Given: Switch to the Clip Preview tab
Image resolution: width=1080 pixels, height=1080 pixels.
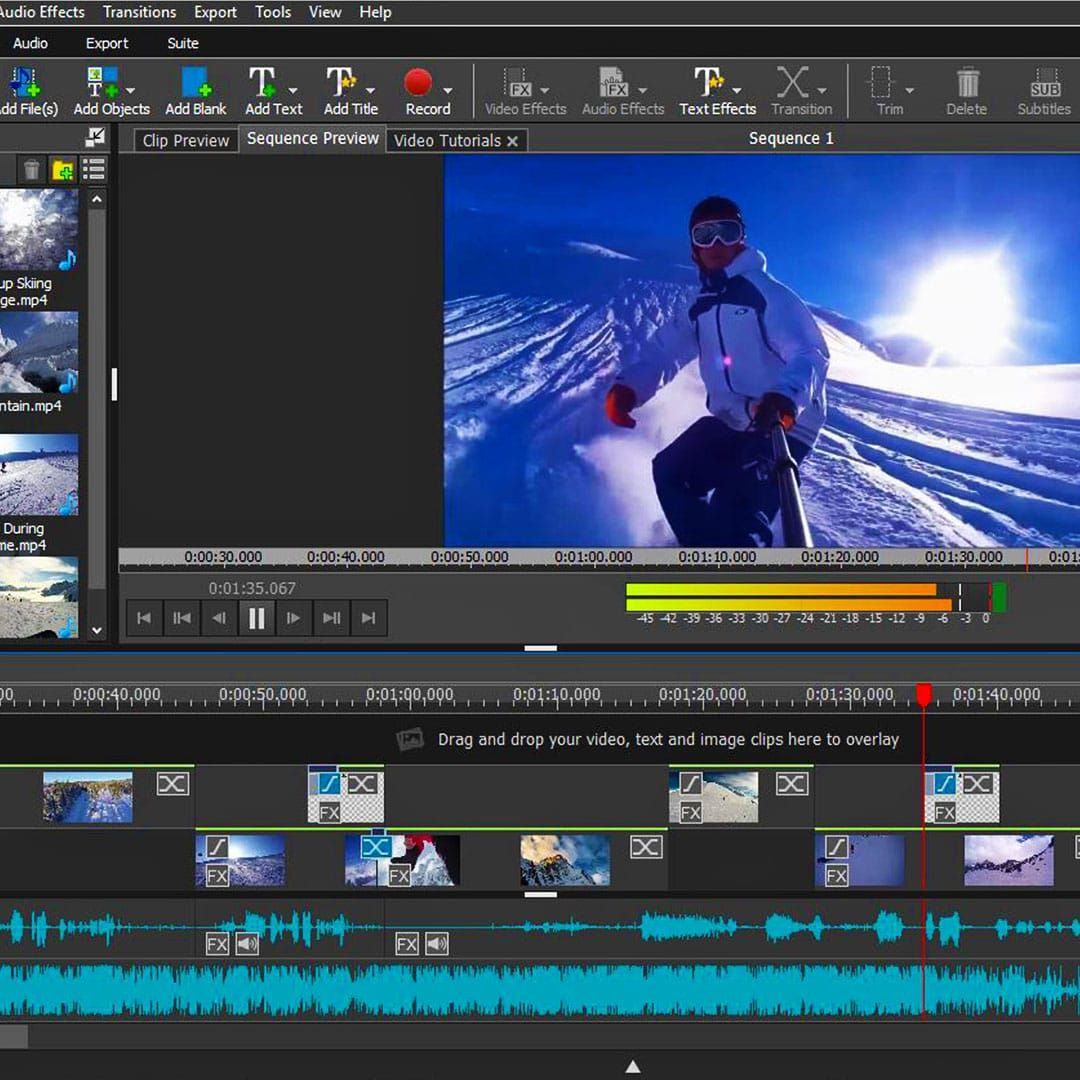Looking at the screenshot, I should tap(185, 140).
